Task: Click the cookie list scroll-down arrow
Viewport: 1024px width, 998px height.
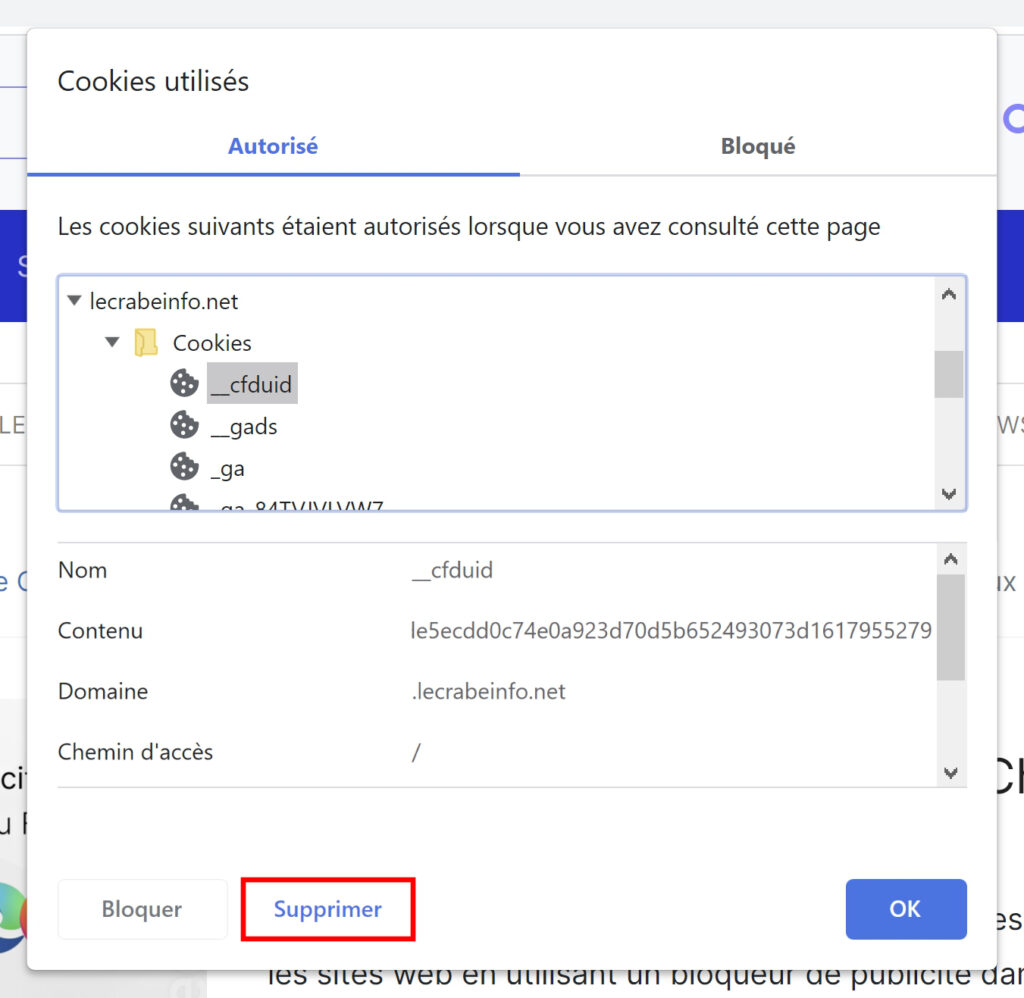Action: tap(949, 494)
